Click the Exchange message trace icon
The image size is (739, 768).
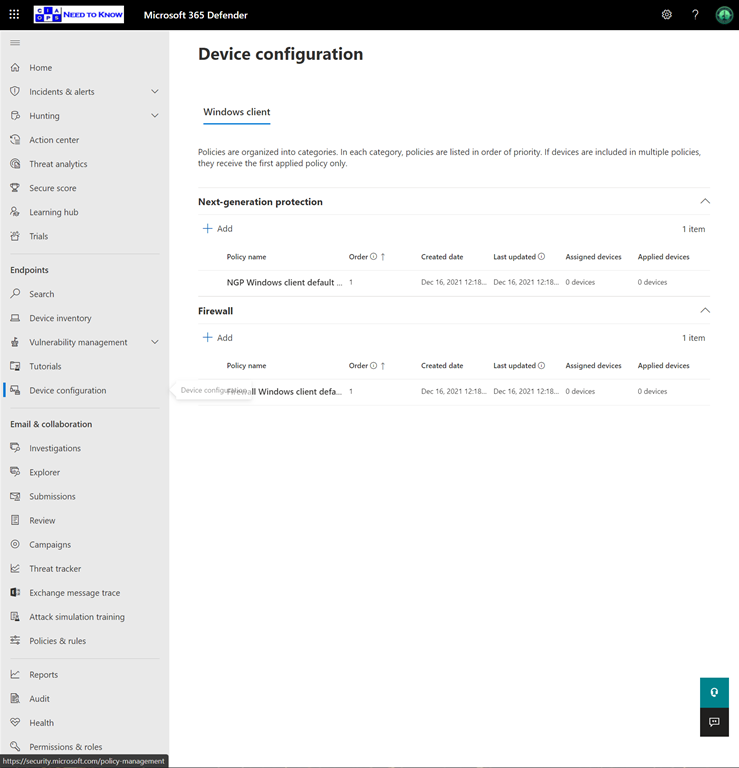click(15, 593)
